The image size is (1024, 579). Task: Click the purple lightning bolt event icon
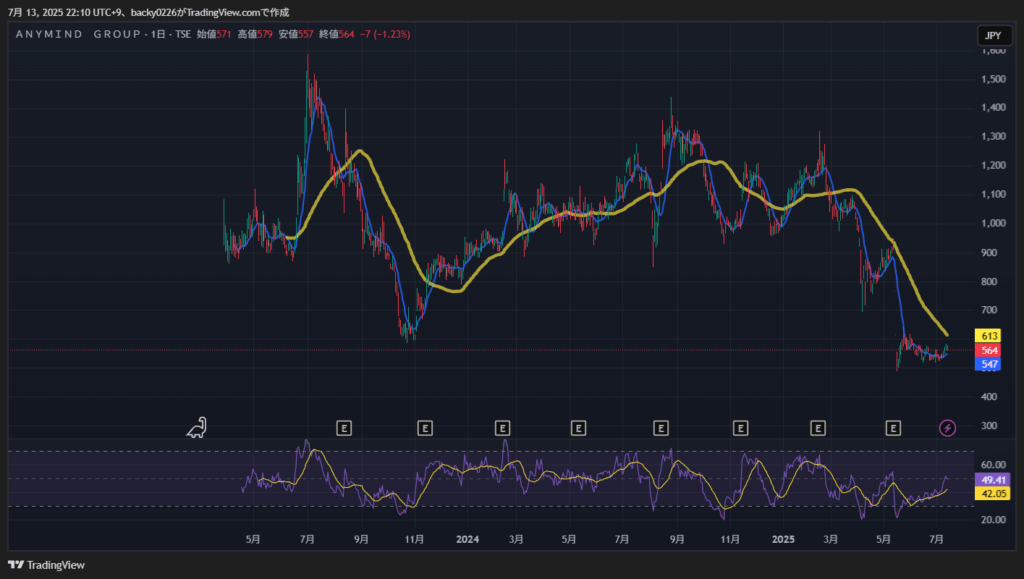[x=947, y=428]
